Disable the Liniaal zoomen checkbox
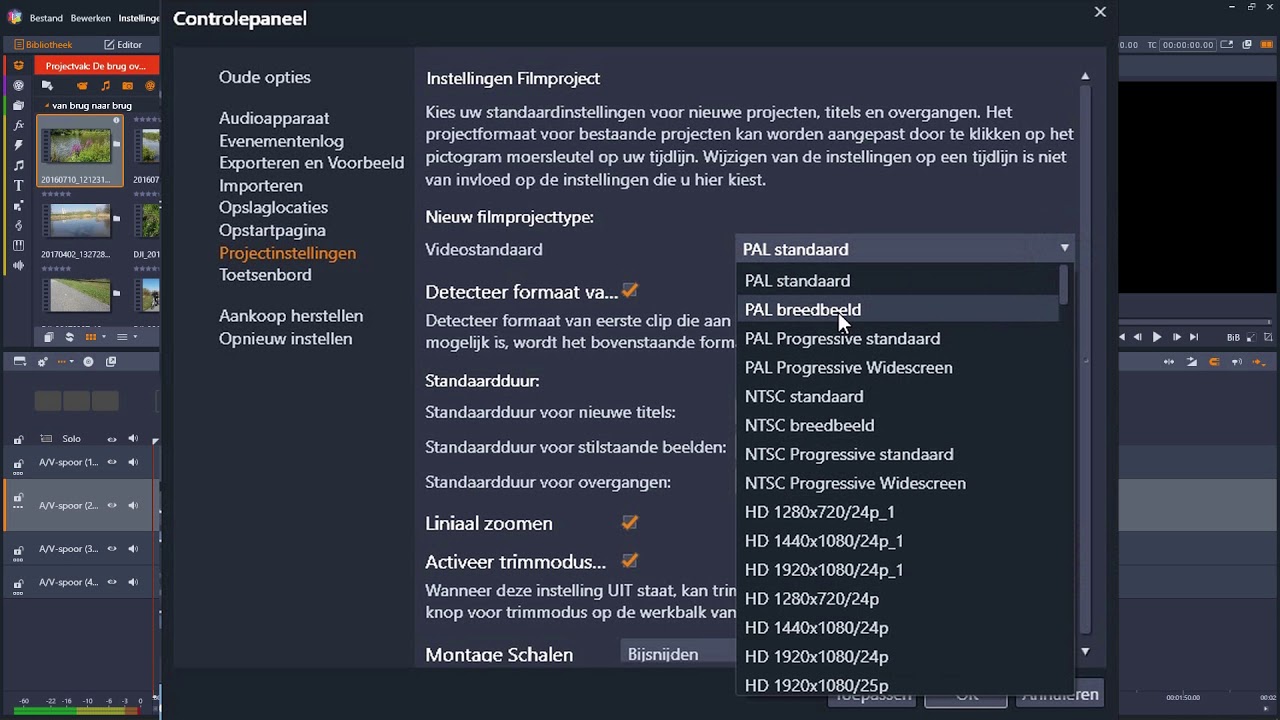This screenshot has width=1280, height=720. (630, 522)
